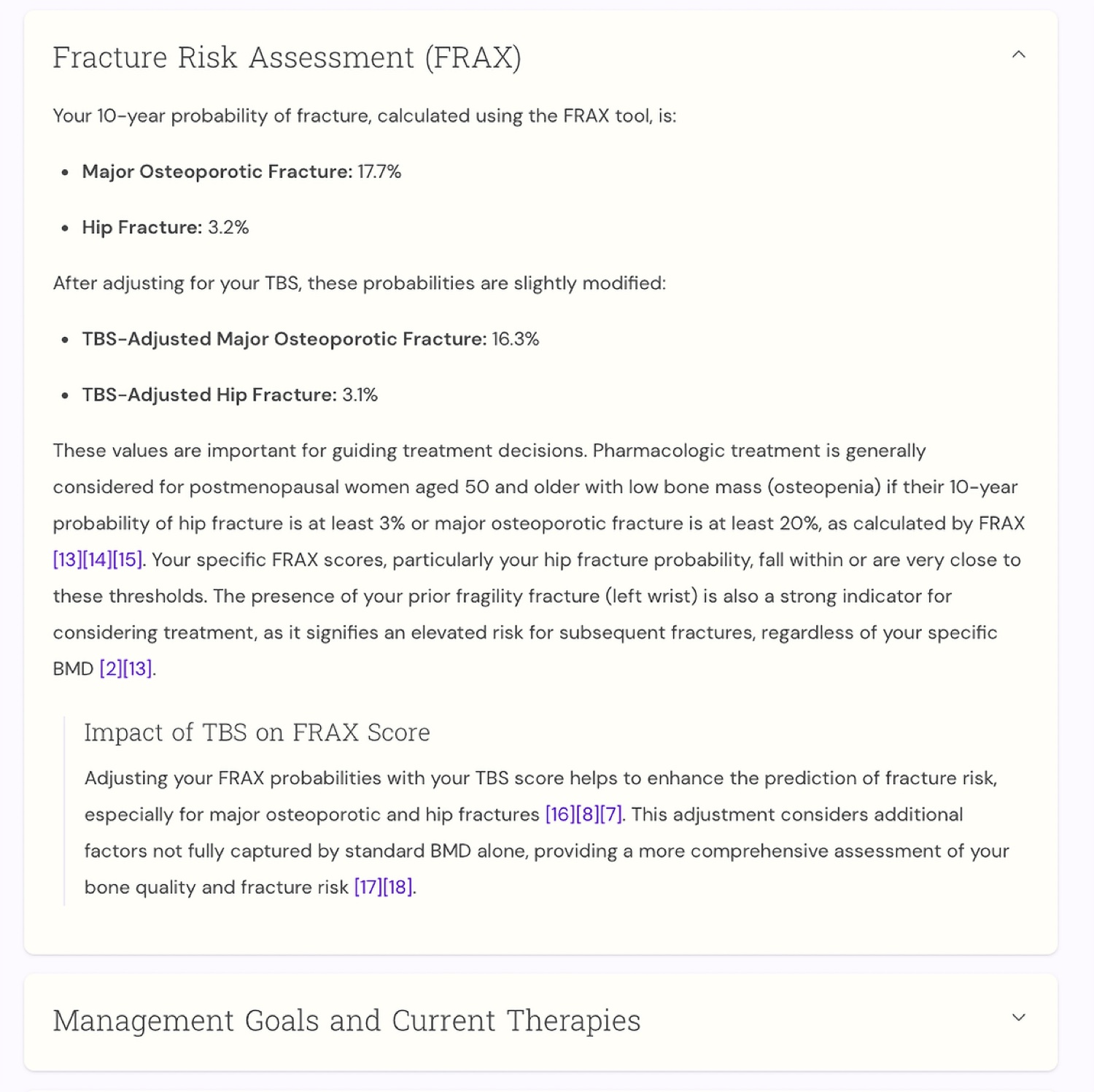Open citation [13] following the [2] reference
The height and width of the screenshot is (1092, 1094).
point(138,669)
